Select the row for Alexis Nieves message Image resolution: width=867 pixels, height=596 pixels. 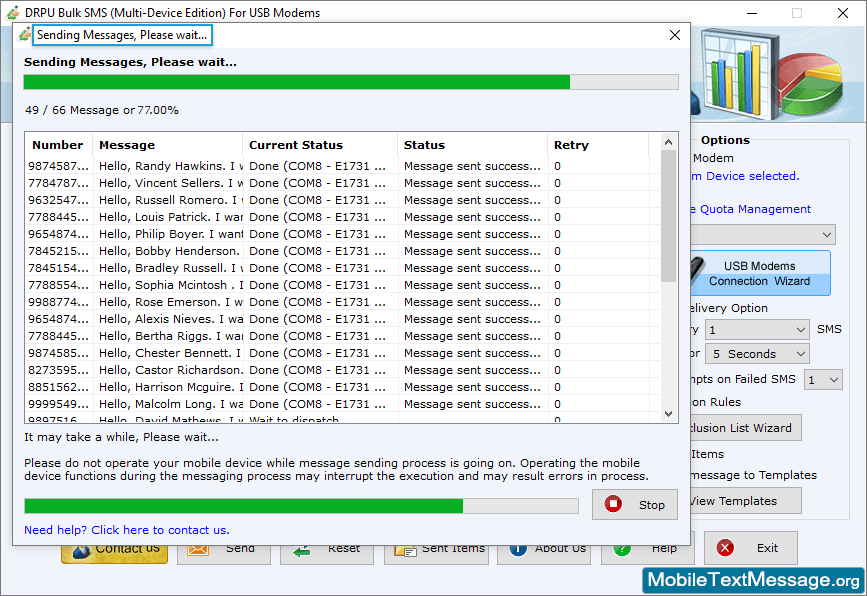[343, 319]
